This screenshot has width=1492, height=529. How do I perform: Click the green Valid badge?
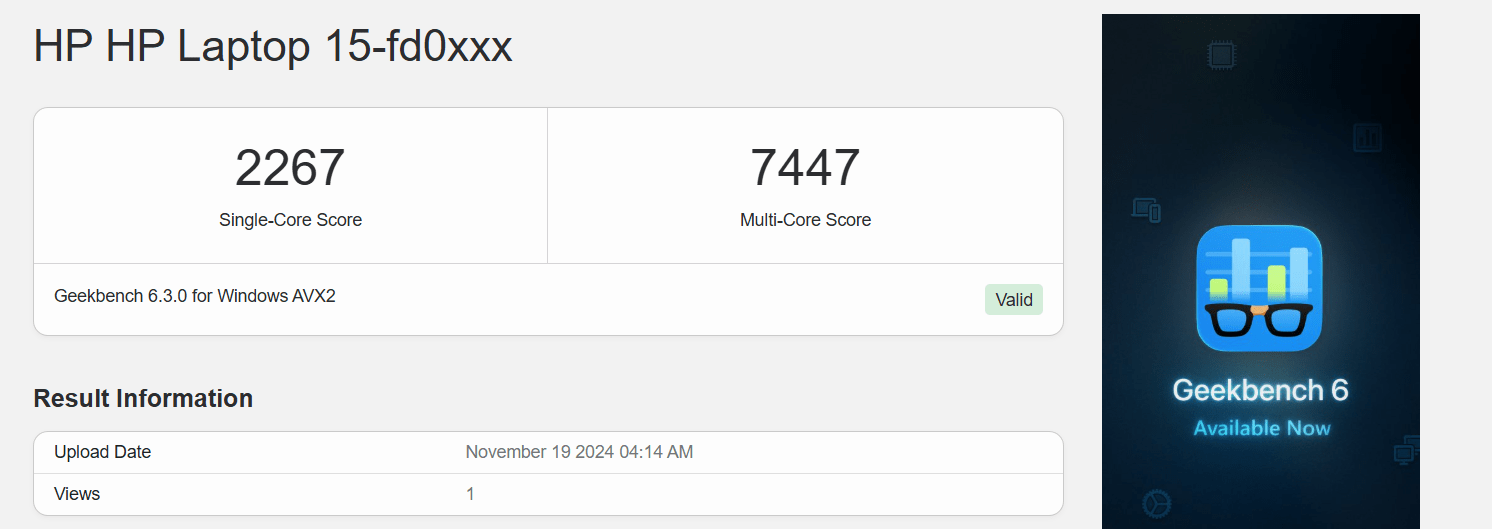[1013, 300]
